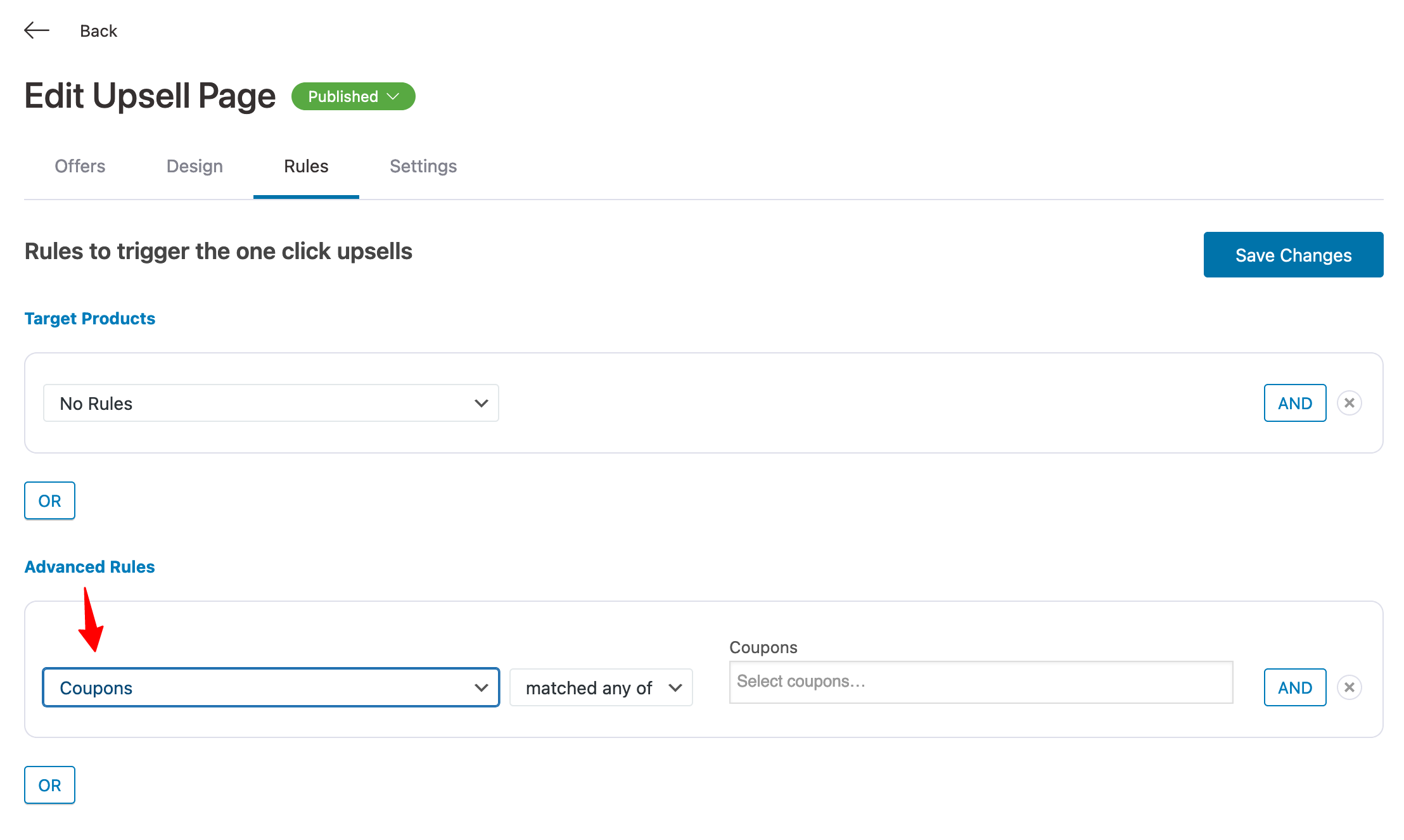Switch to the Offers tab
Viewport: 1404px width, 840px height.
pos(80,166)
